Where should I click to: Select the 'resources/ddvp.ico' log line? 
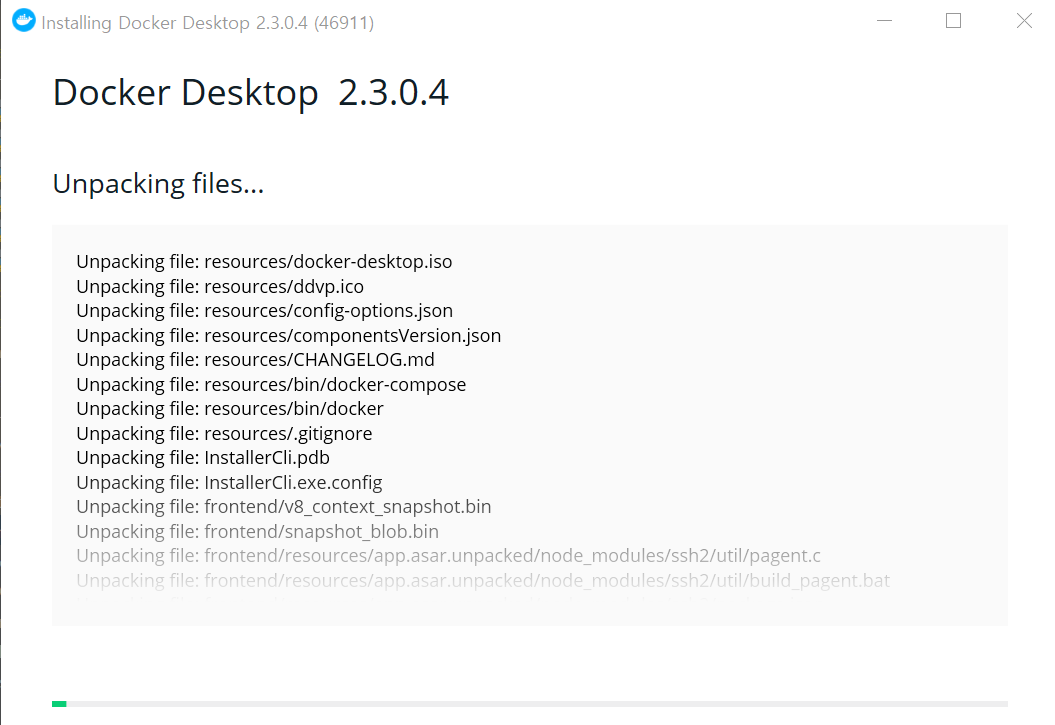click(220, 287)
